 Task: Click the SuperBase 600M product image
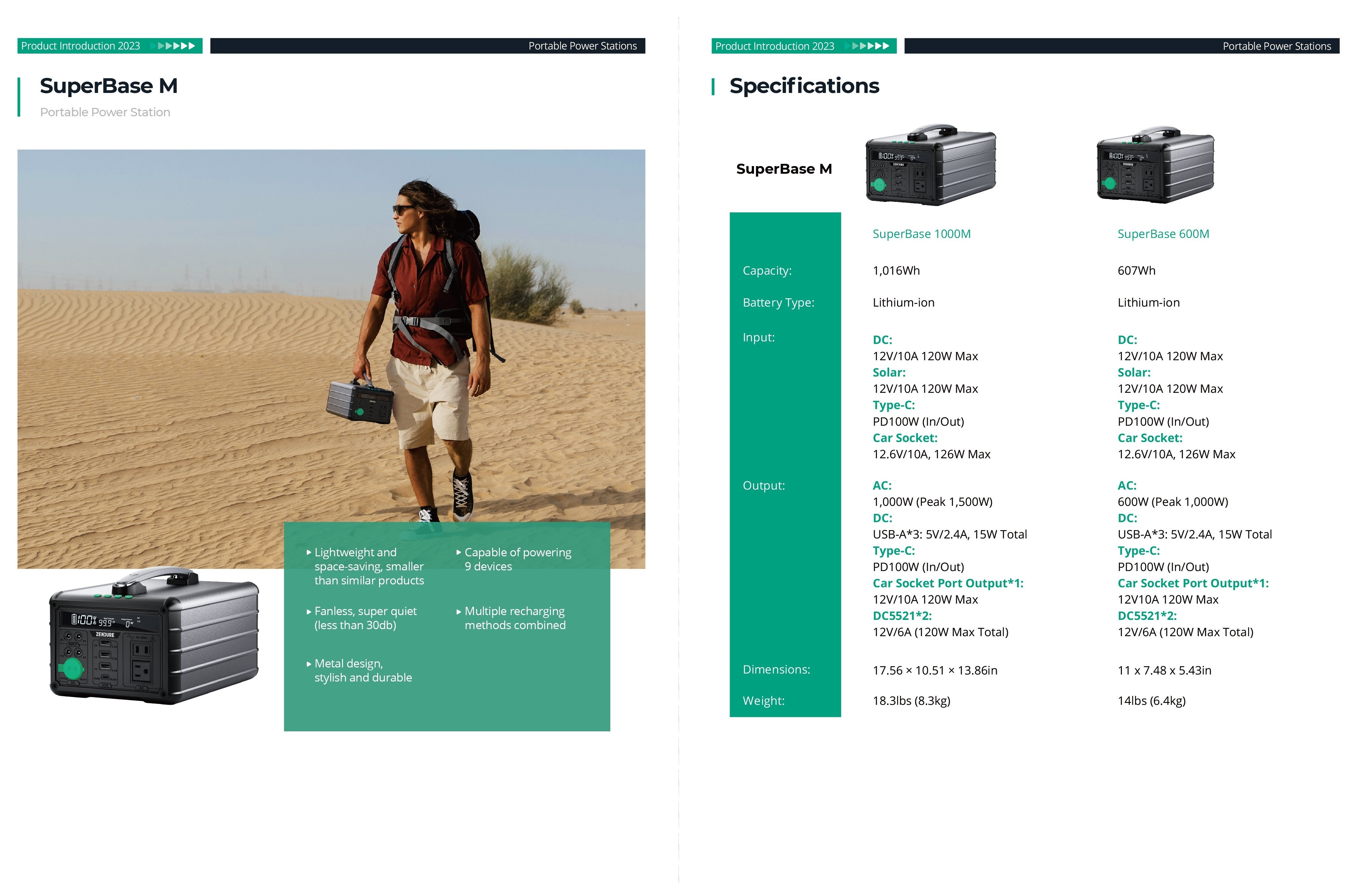(1155, 165)
